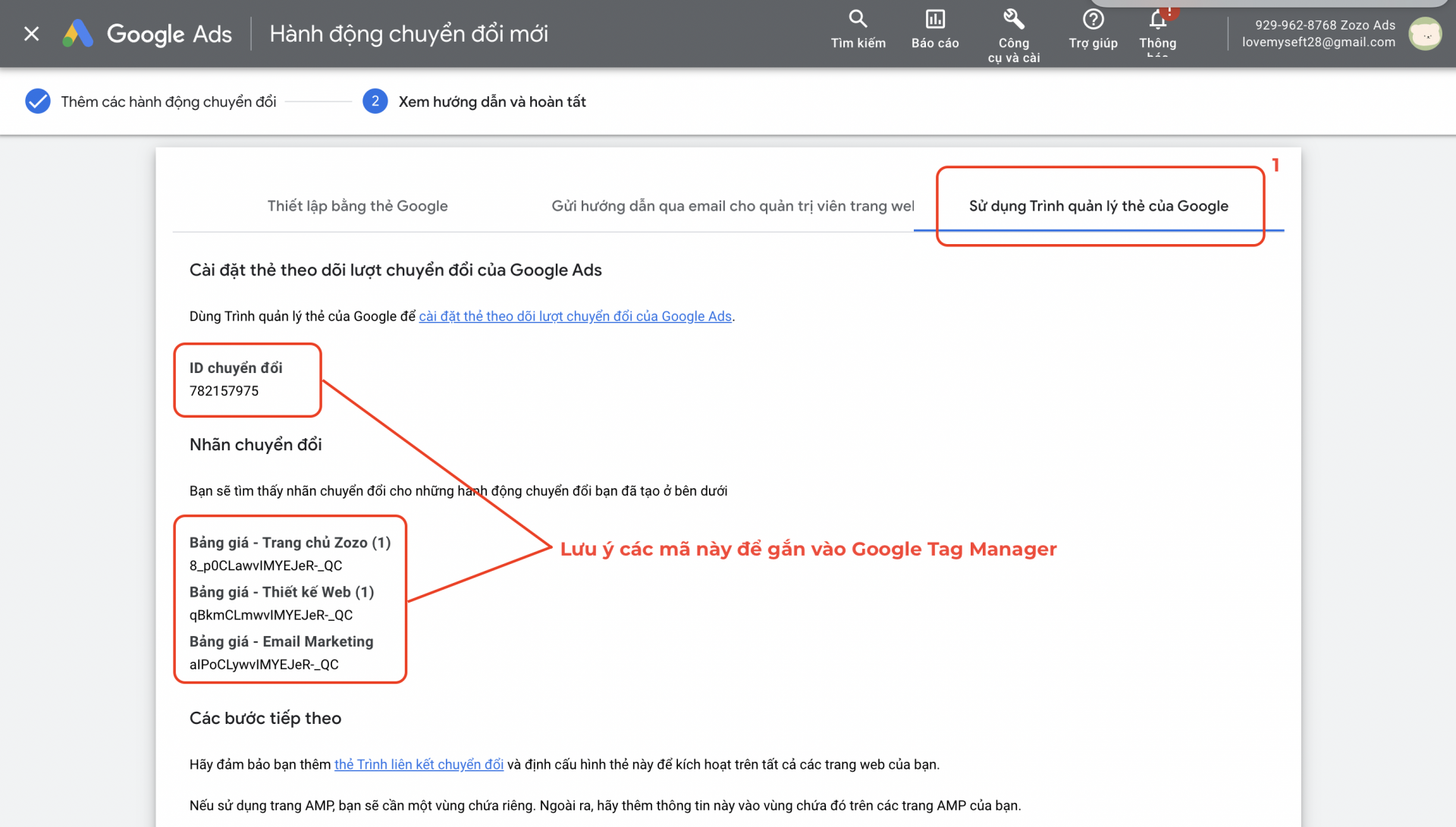This screenshot has height=827, width=1456.
Task: Click the ID chuyển đổi heading
Action: point(236,368)
